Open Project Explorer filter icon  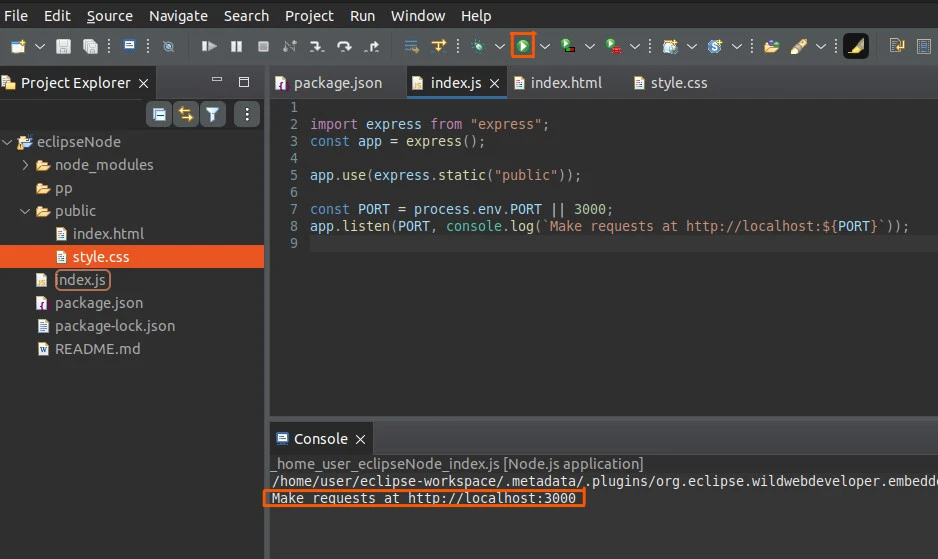(x=212, y=115)
